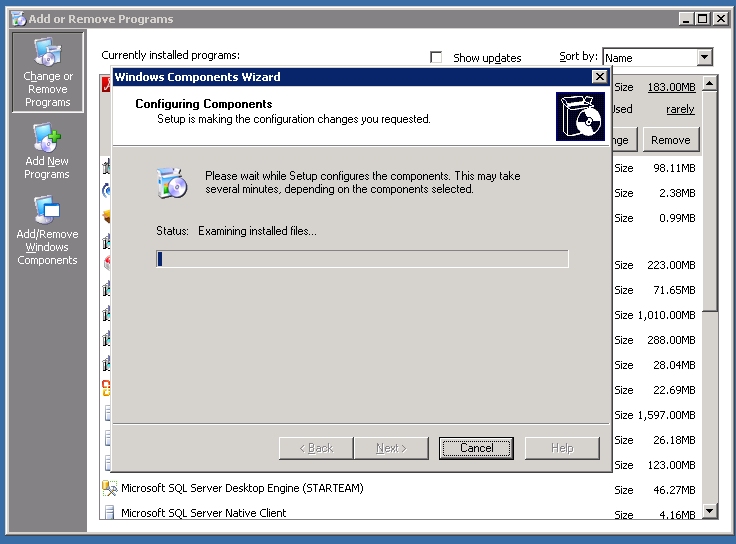Maximize the Add or Remove Programs window
Viewport: 736px width, 544px height.
pyautogui.click(x=703, y=19)
